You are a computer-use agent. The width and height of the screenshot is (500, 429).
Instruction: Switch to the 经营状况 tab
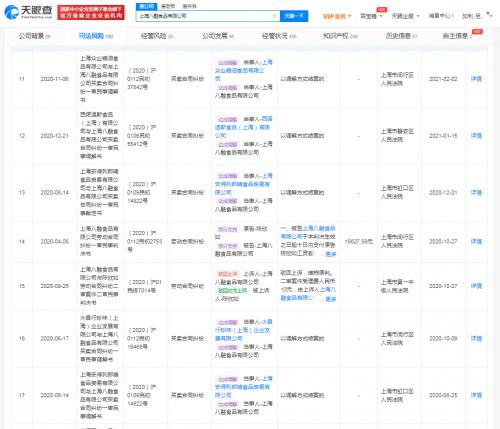tap(279, 36)
